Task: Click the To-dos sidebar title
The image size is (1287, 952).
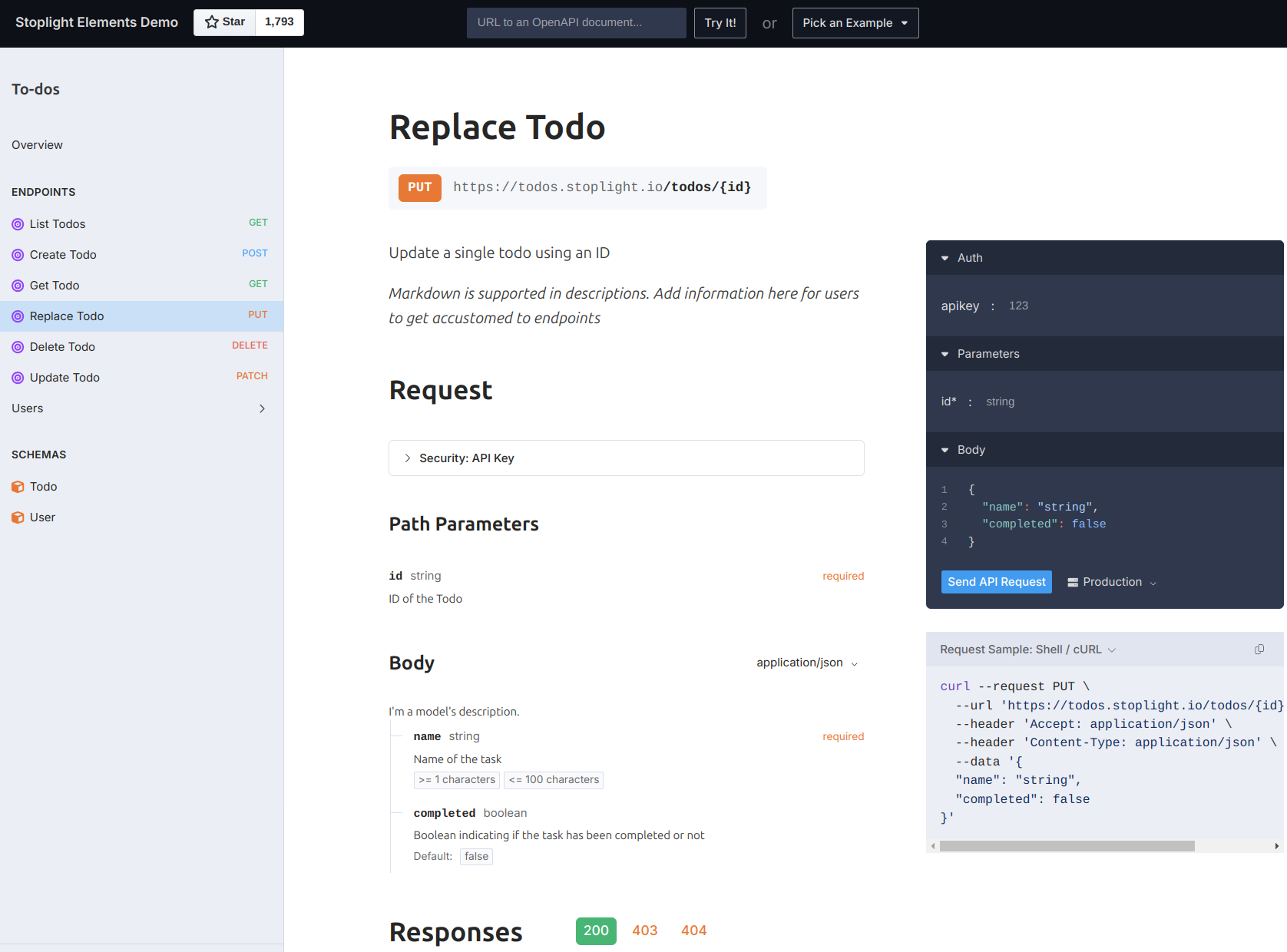Action: (35, 89)
